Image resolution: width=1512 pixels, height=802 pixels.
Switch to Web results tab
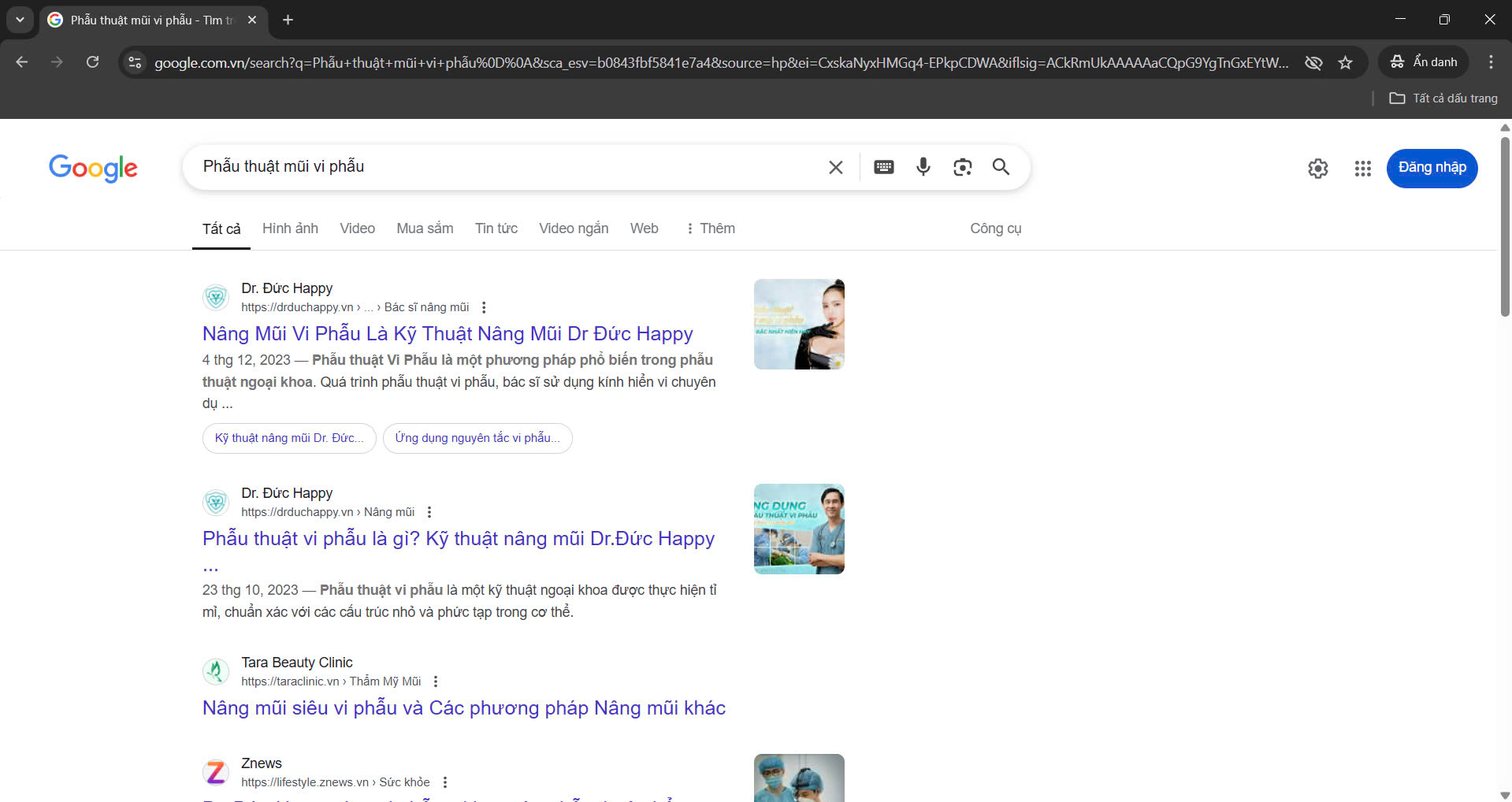coord(644,228)
